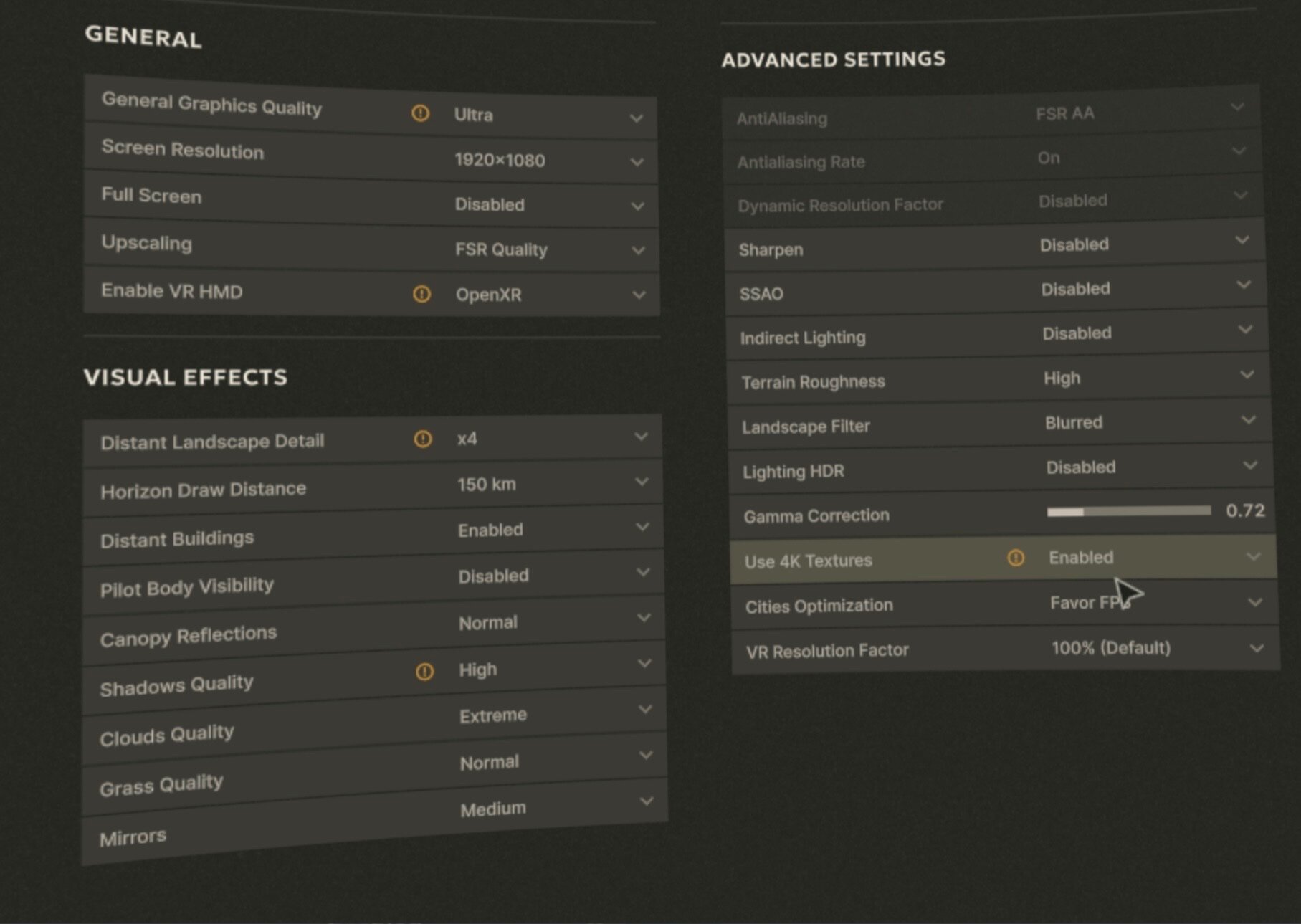Expand the Upscaling dropdown set to FSR Quality
Screen dimensions: 1301x924
click(x=551, y=249)
